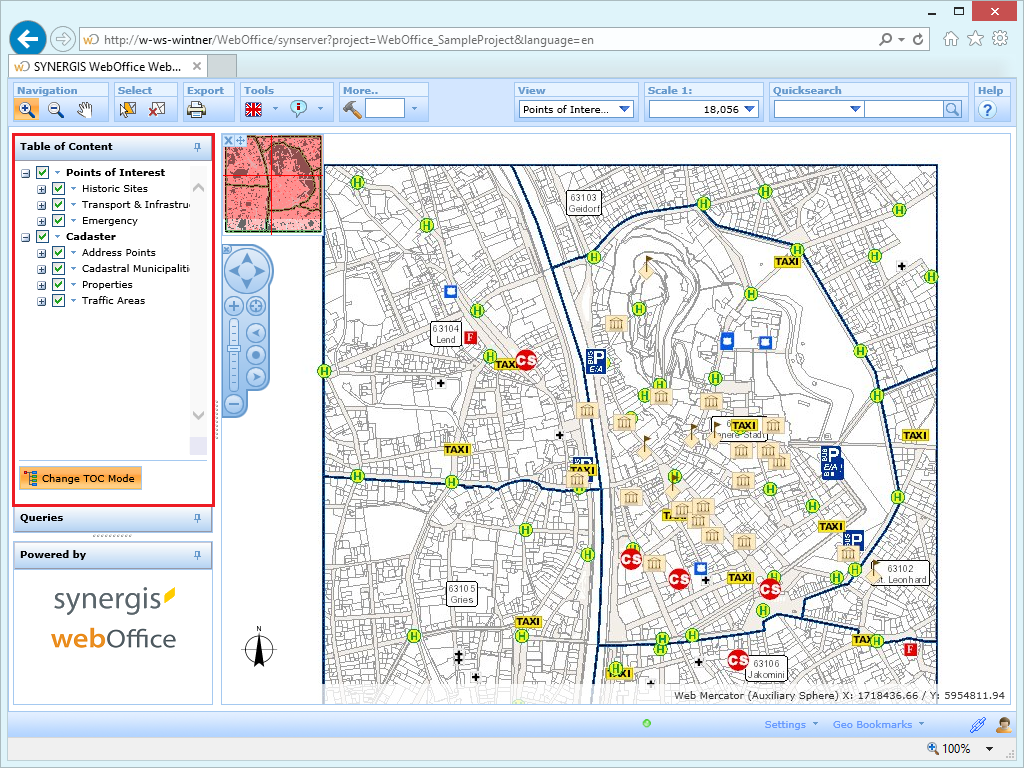Viewport: 1024px width, 768px height.
Task: Select the Zoom Out navigation tool
Action: pos(56,109)
